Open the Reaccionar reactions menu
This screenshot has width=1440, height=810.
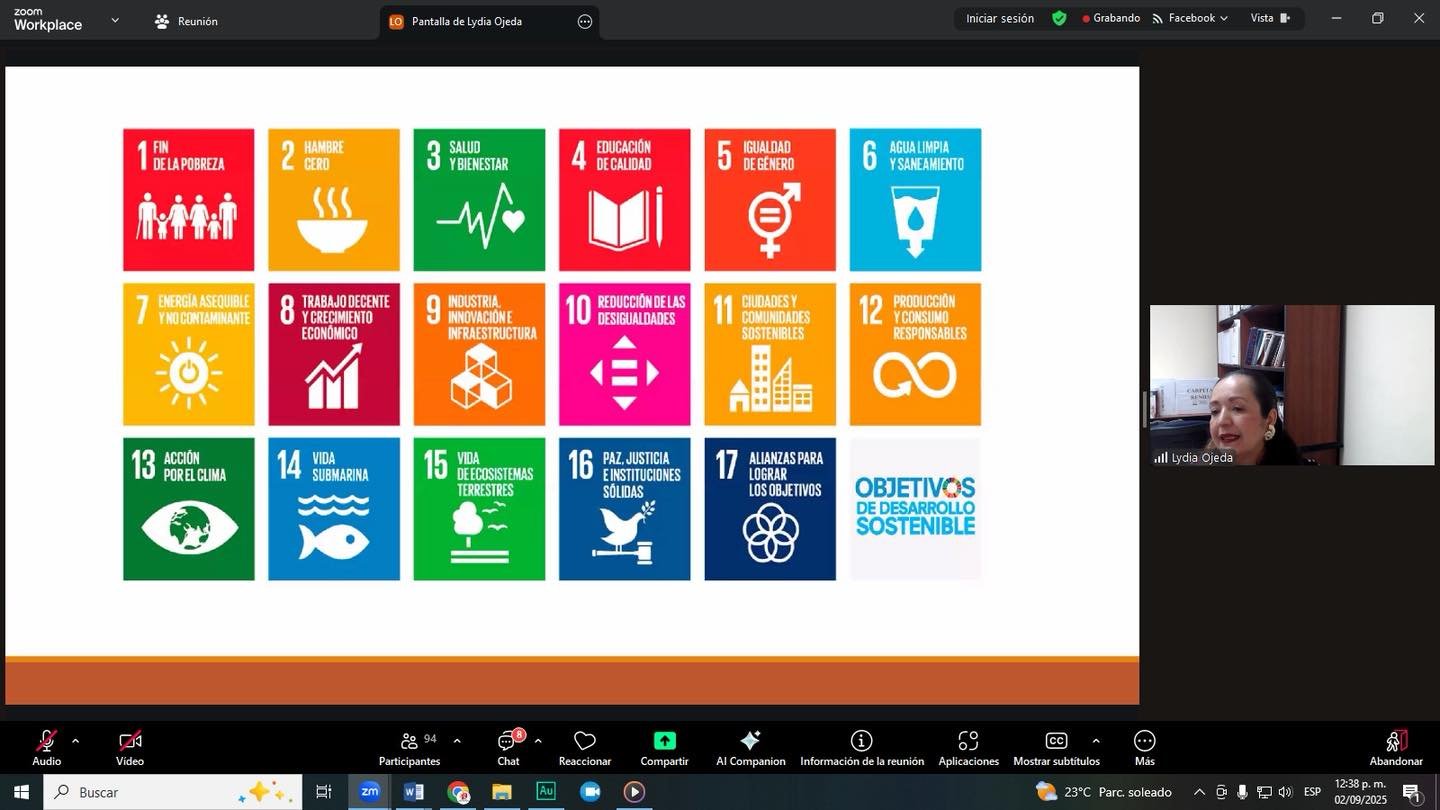pos(585,748)
